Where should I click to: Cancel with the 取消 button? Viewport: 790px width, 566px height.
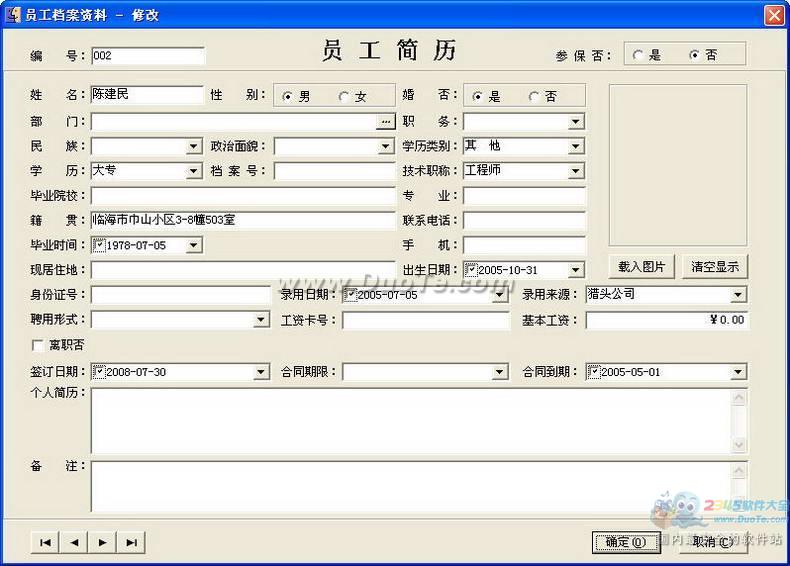click(x=713, y=542)
